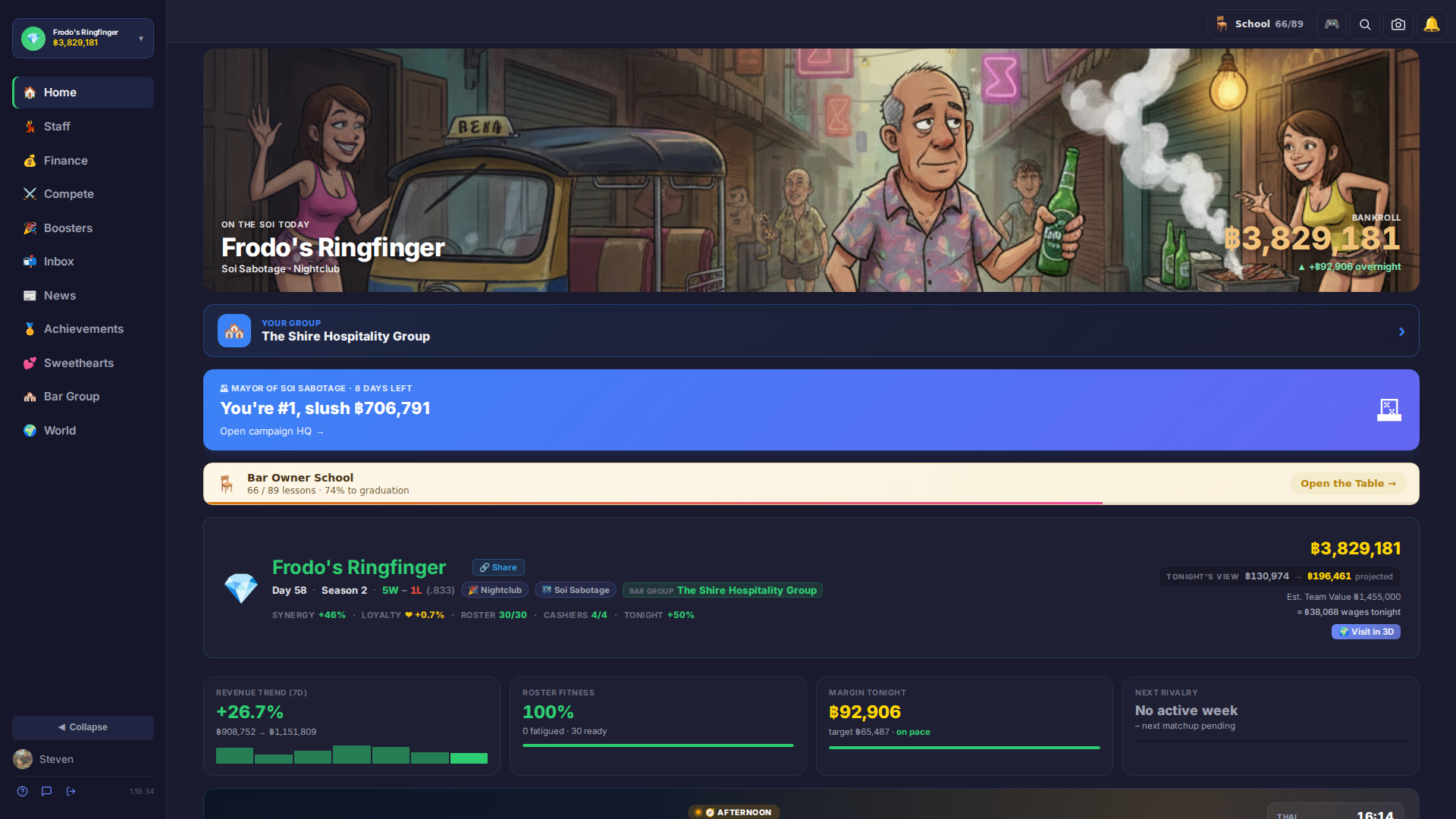Image resolution: width=1456 pixels, height=819 pixels.
Task: Open campaign HQ link
Action: 271,431
